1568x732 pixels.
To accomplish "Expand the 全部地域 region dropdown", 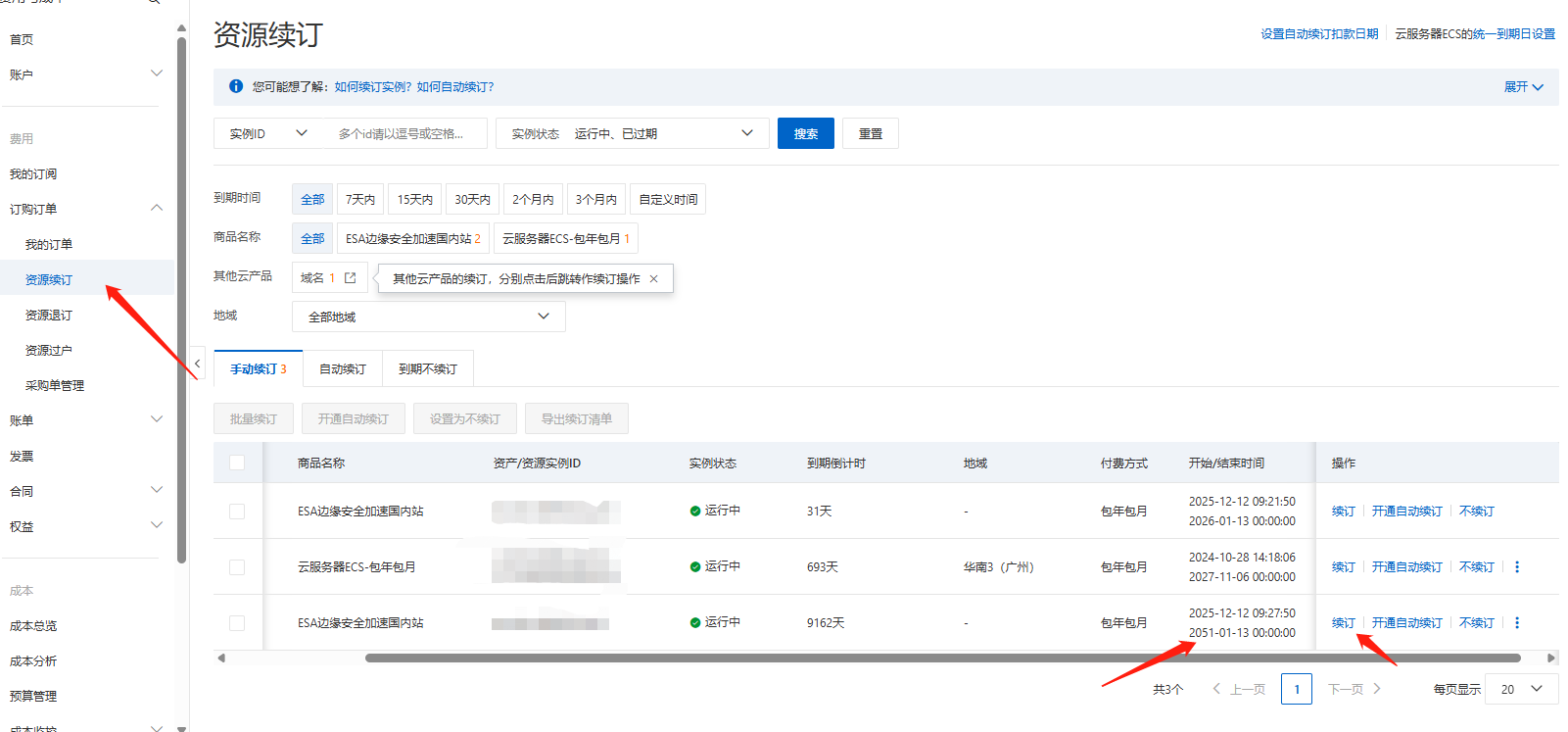I will pos(428,317).
